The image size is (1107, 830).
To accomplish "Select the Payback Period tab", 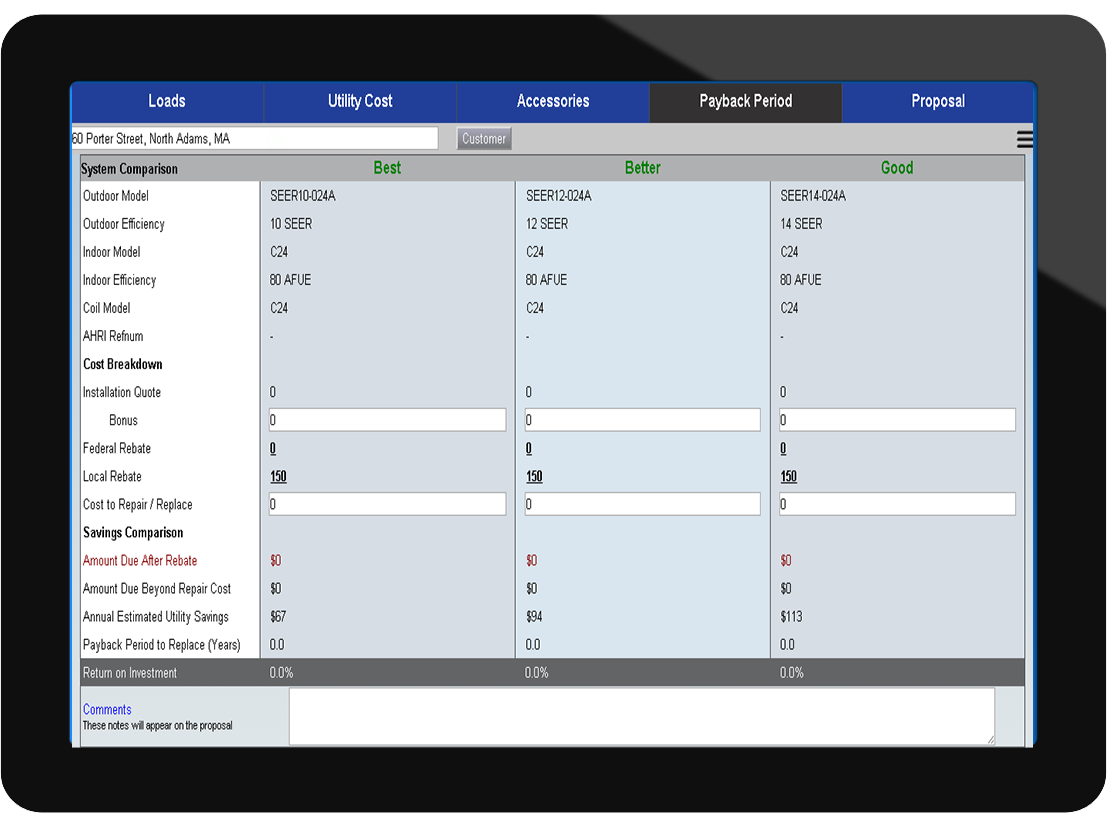I will tap(745, 101).
